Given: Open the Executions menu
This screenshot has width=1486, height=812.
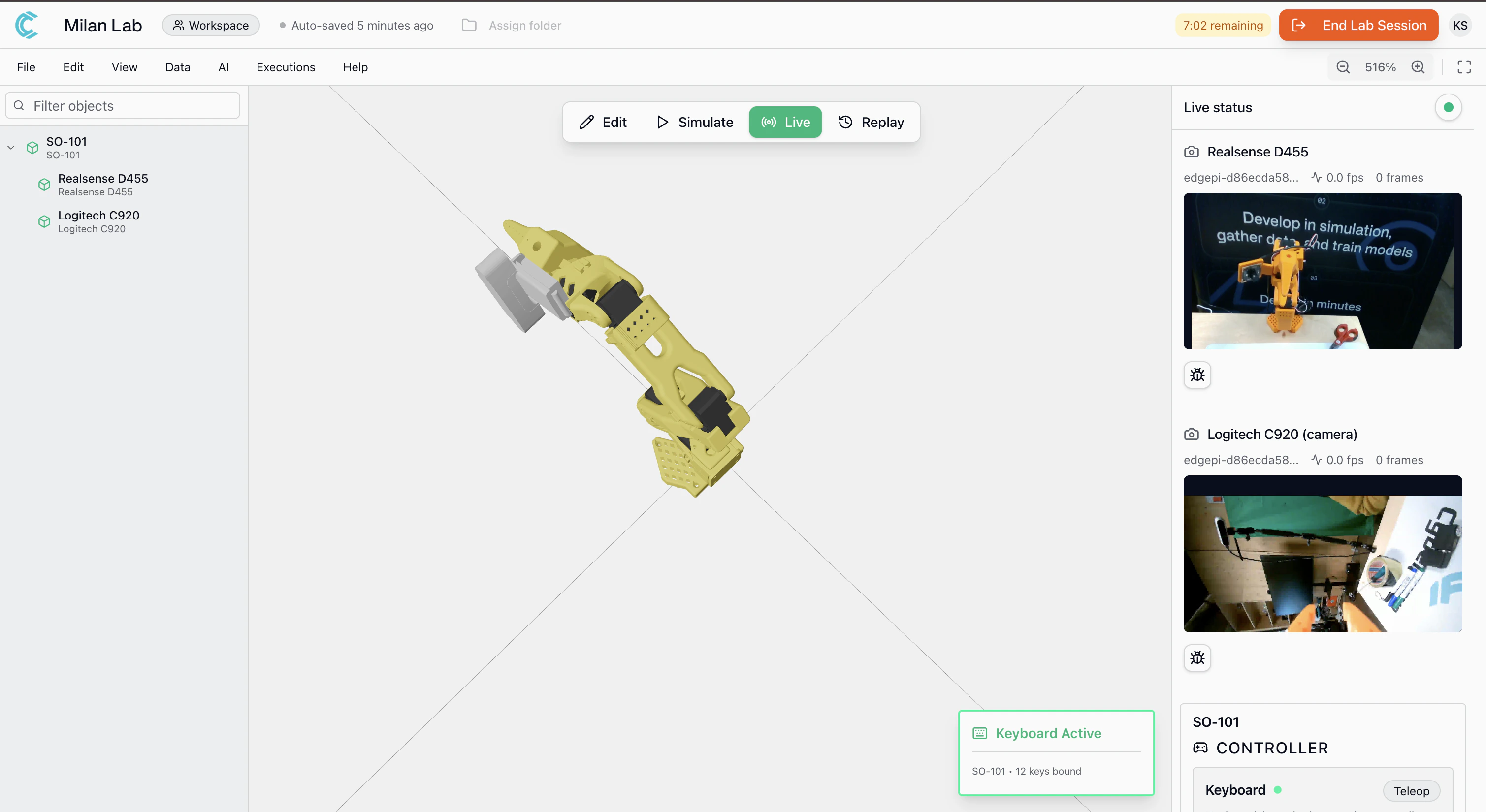Looking at the screenshot, I should point(286,67).
